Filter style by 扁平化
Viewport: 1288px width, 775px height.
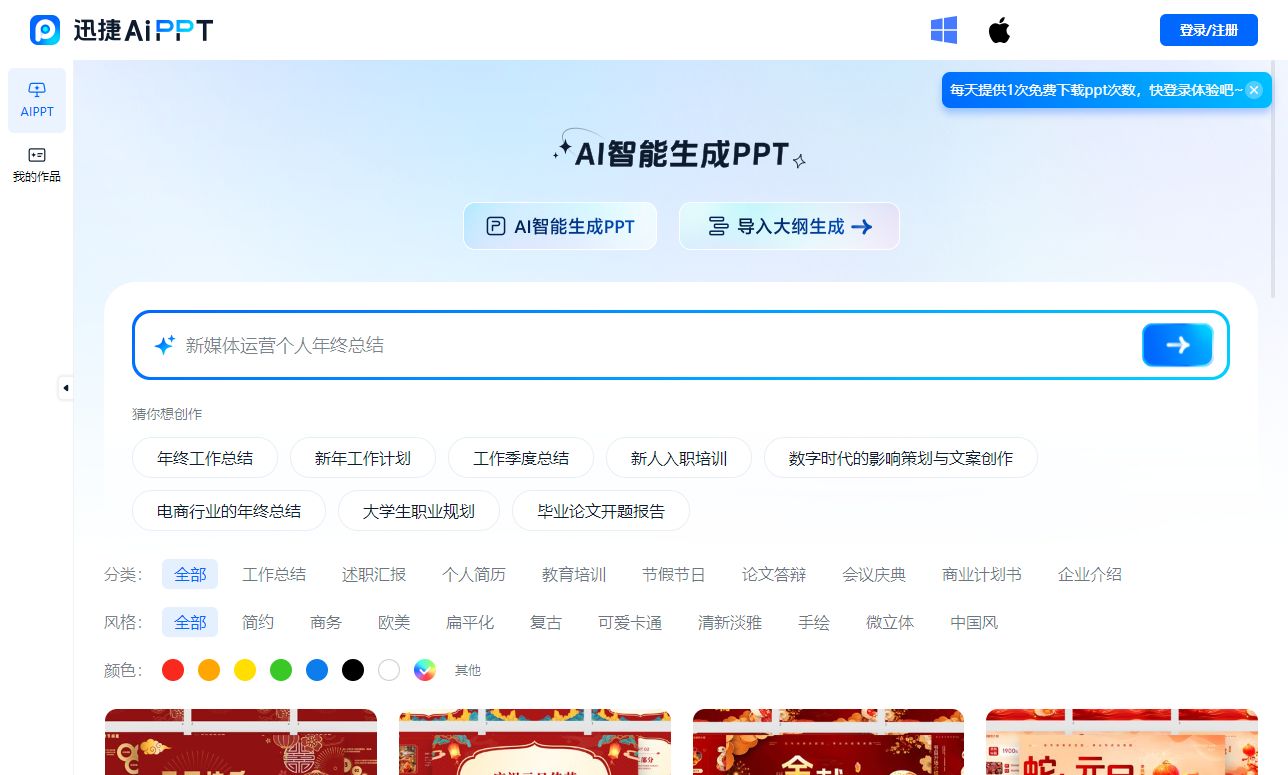click(x=470, y=622)
